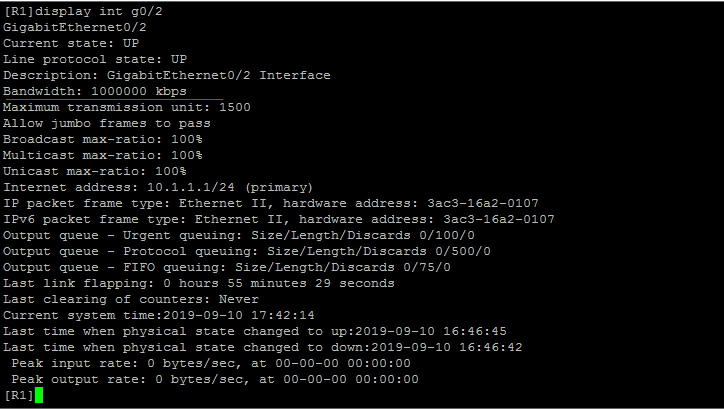The height and width of the screenshot is (409, 724).
Task: Click the Broadcast max-ratio line
Action: pos(102,139)
